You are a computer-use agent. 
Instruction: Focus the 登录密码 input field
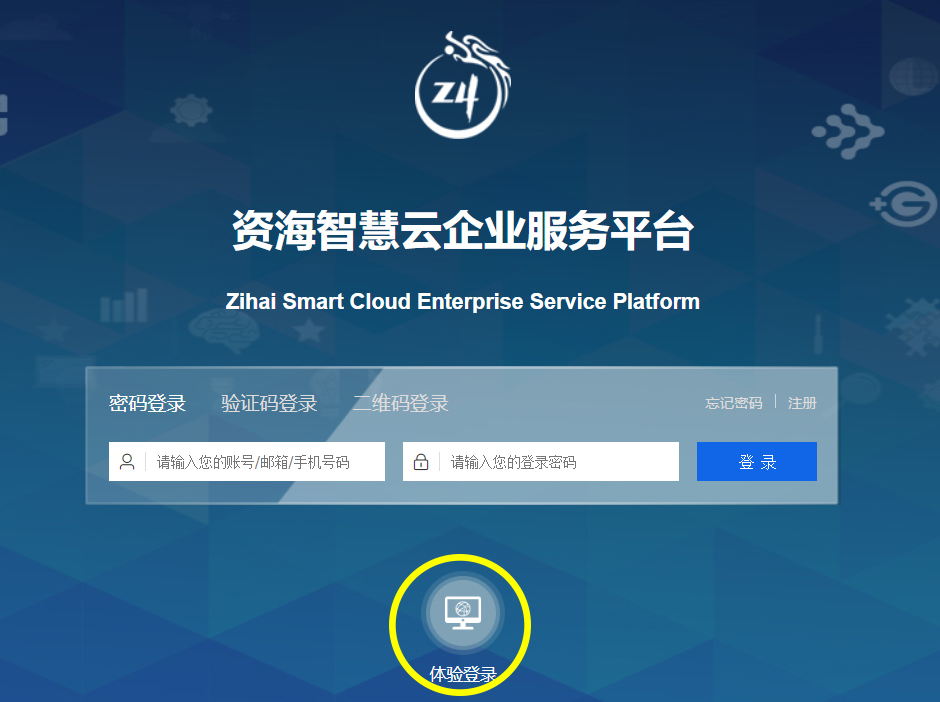[541, 462]
